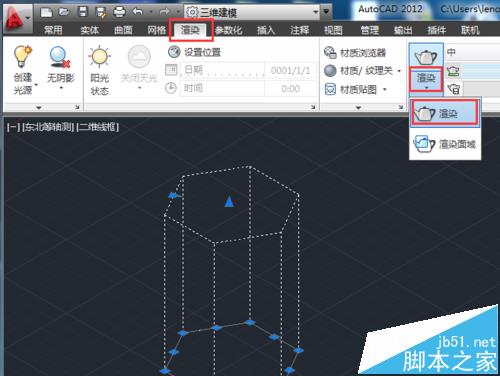Viewport: 500px width, 376px height.
Task: Switch to the 实体 ribbon tab
Action: [x=89, y=30]
